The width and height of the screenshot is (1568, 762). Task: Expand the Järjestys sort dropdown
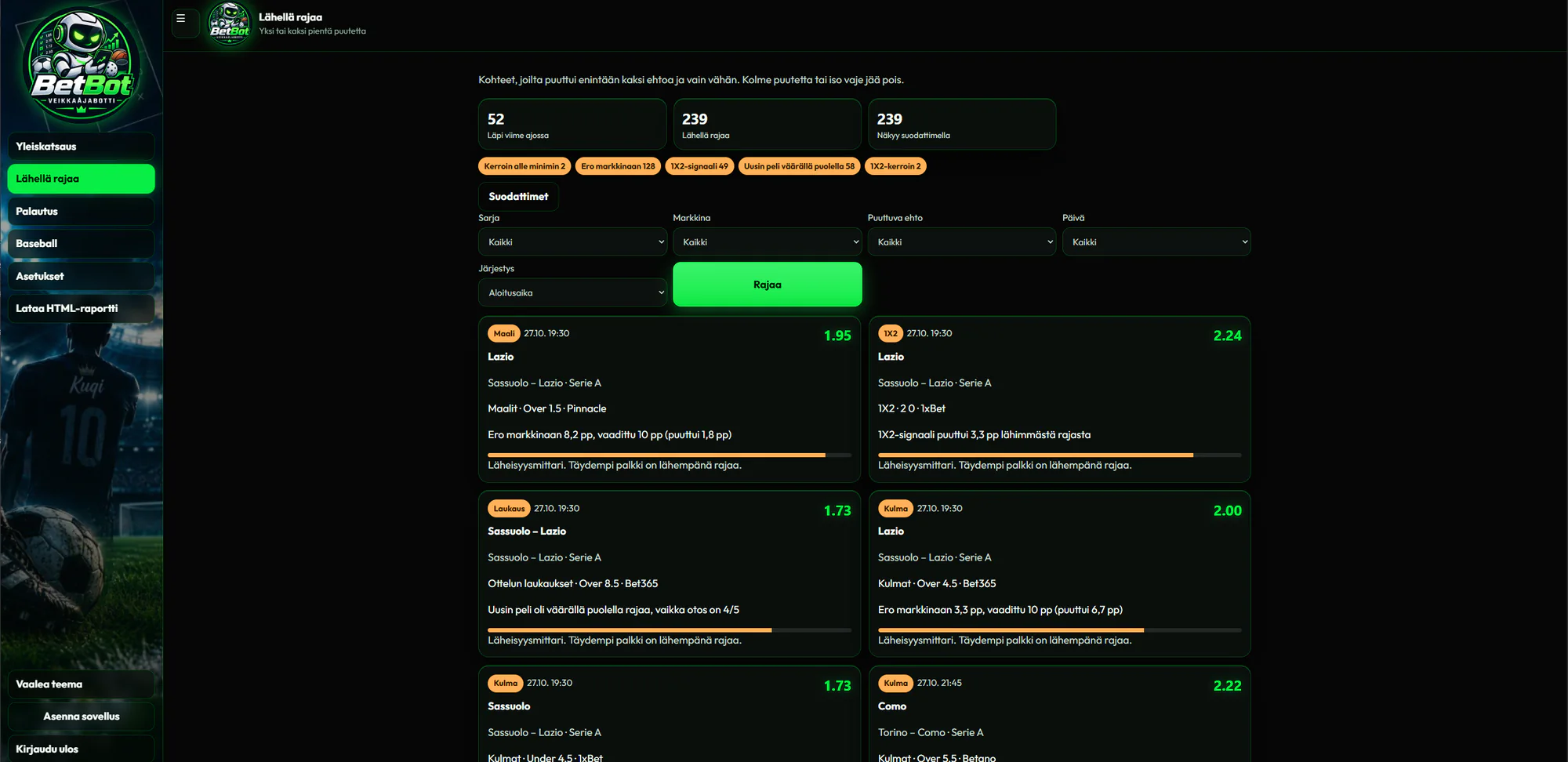(x=572, y=292)
